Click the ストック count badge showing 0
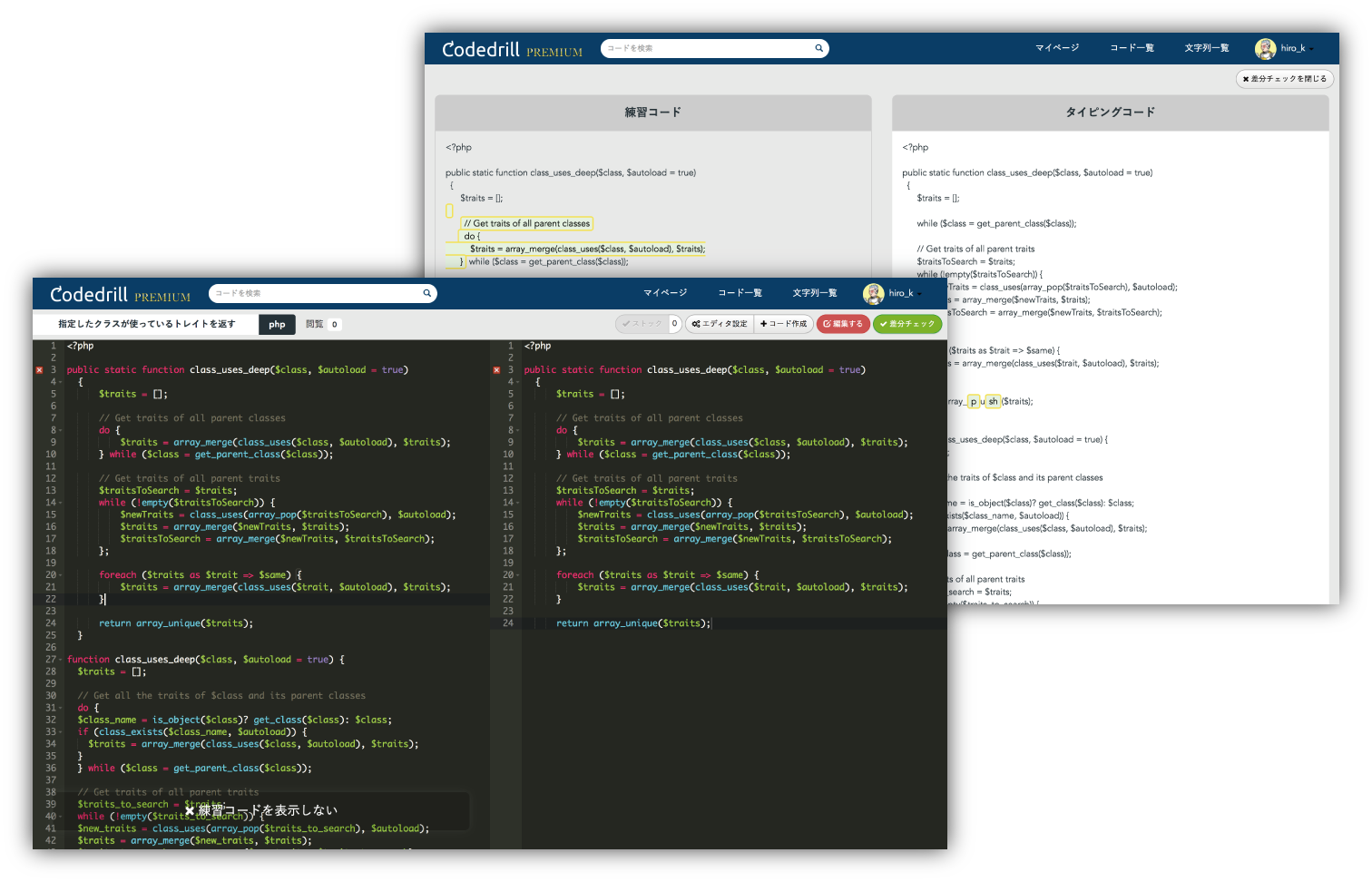This screenshot has height=882, width=1372. click(674, 324)
